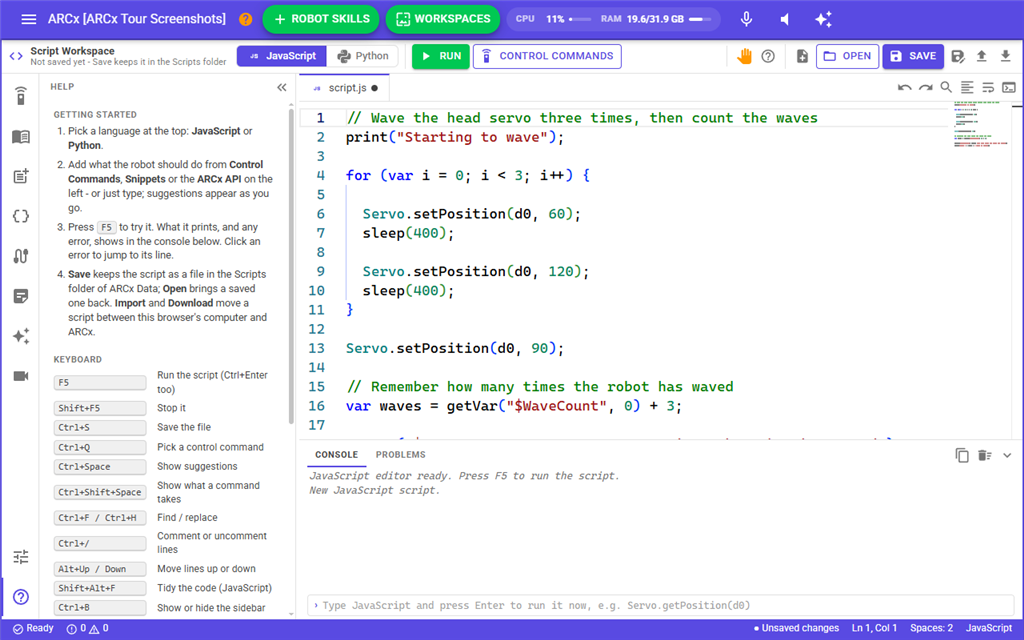Download the script with download icon

tap(1006, 56)
